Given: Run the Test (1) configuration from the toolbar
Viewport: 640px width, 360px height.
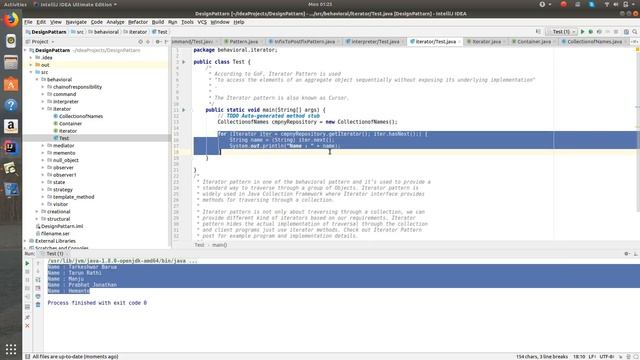Looking at the screenshot, I should coord(582,32).
